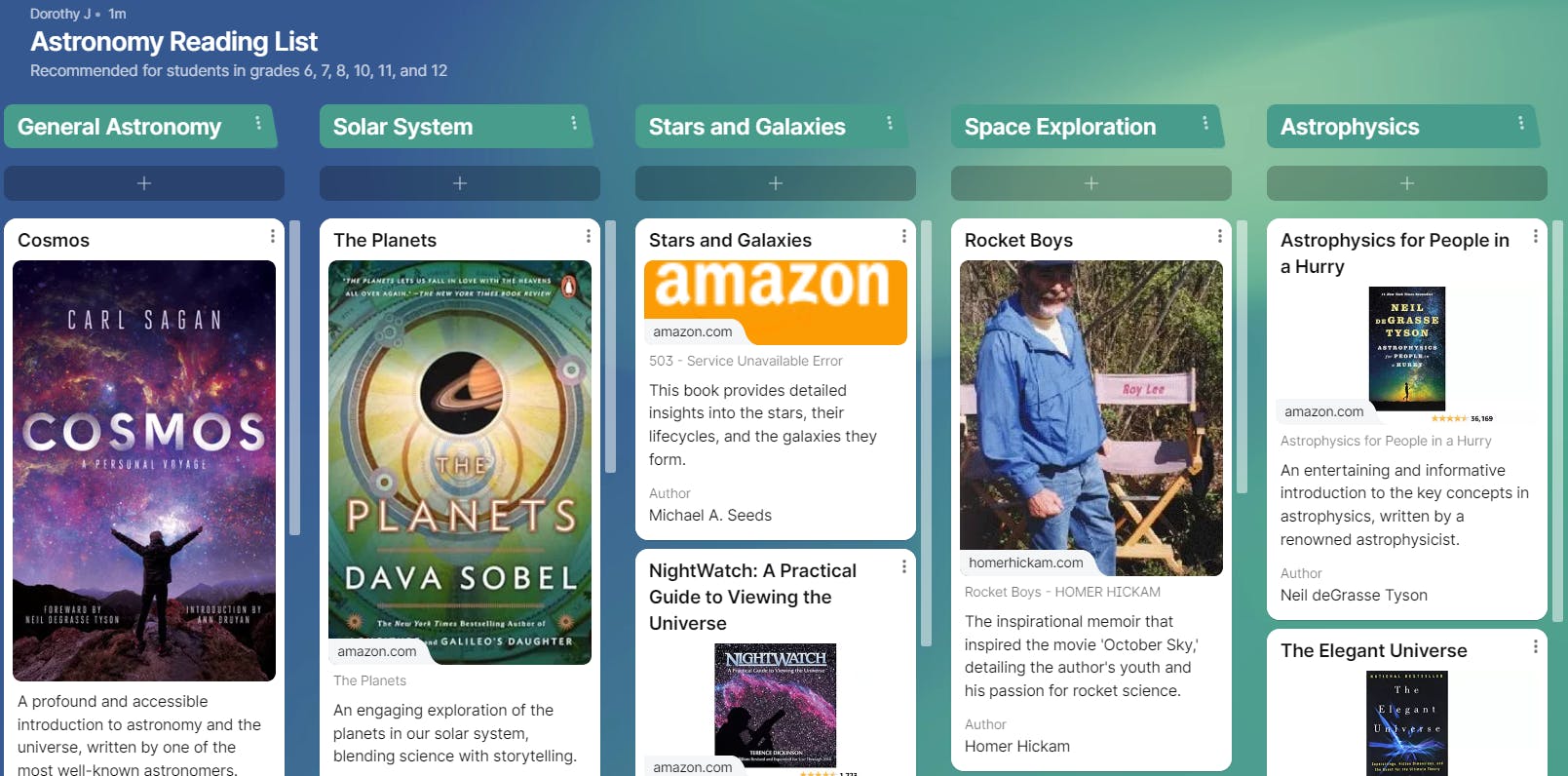
Task: Click 'An entertaining and informative introduction' description
Action: point(1404,505)
